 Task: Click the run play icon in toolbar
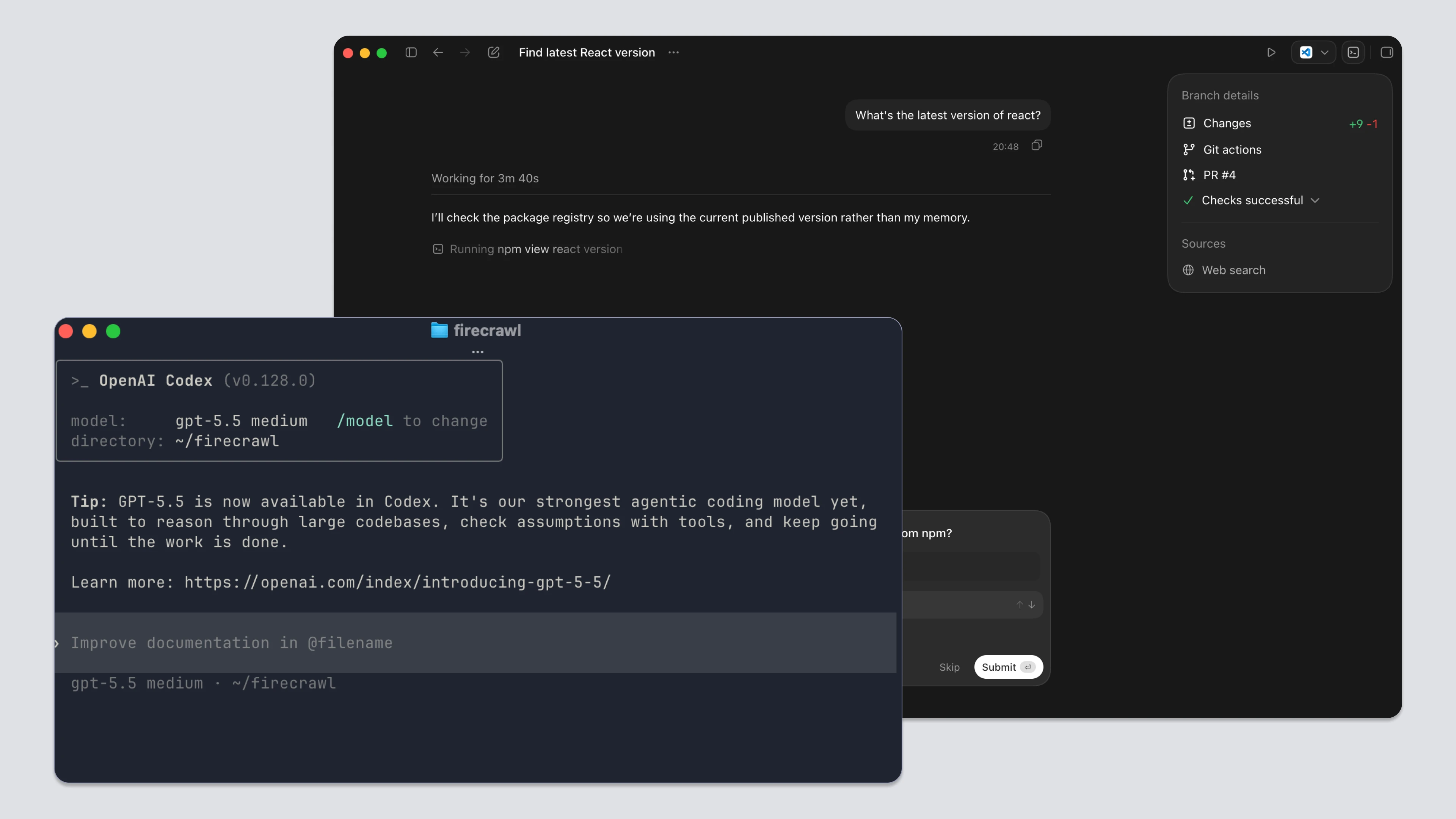click(1271, 53)
